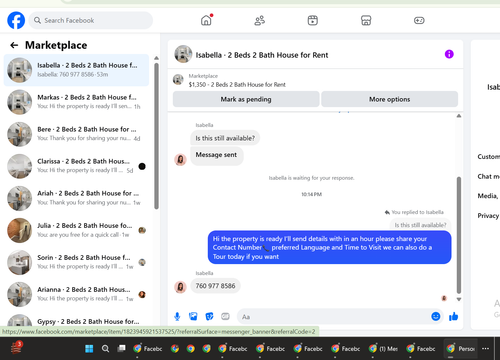Open the Marketplace storefront icon in top navigation
The width and height of the screenshot is (500, 360).
click(x=366, y=20)
